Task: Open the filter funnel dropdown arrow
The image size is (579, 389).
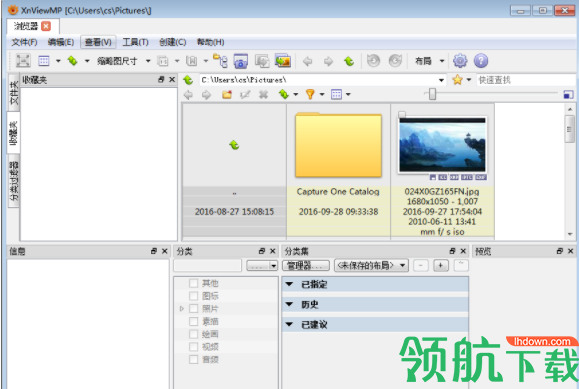Action: point(322,95)
